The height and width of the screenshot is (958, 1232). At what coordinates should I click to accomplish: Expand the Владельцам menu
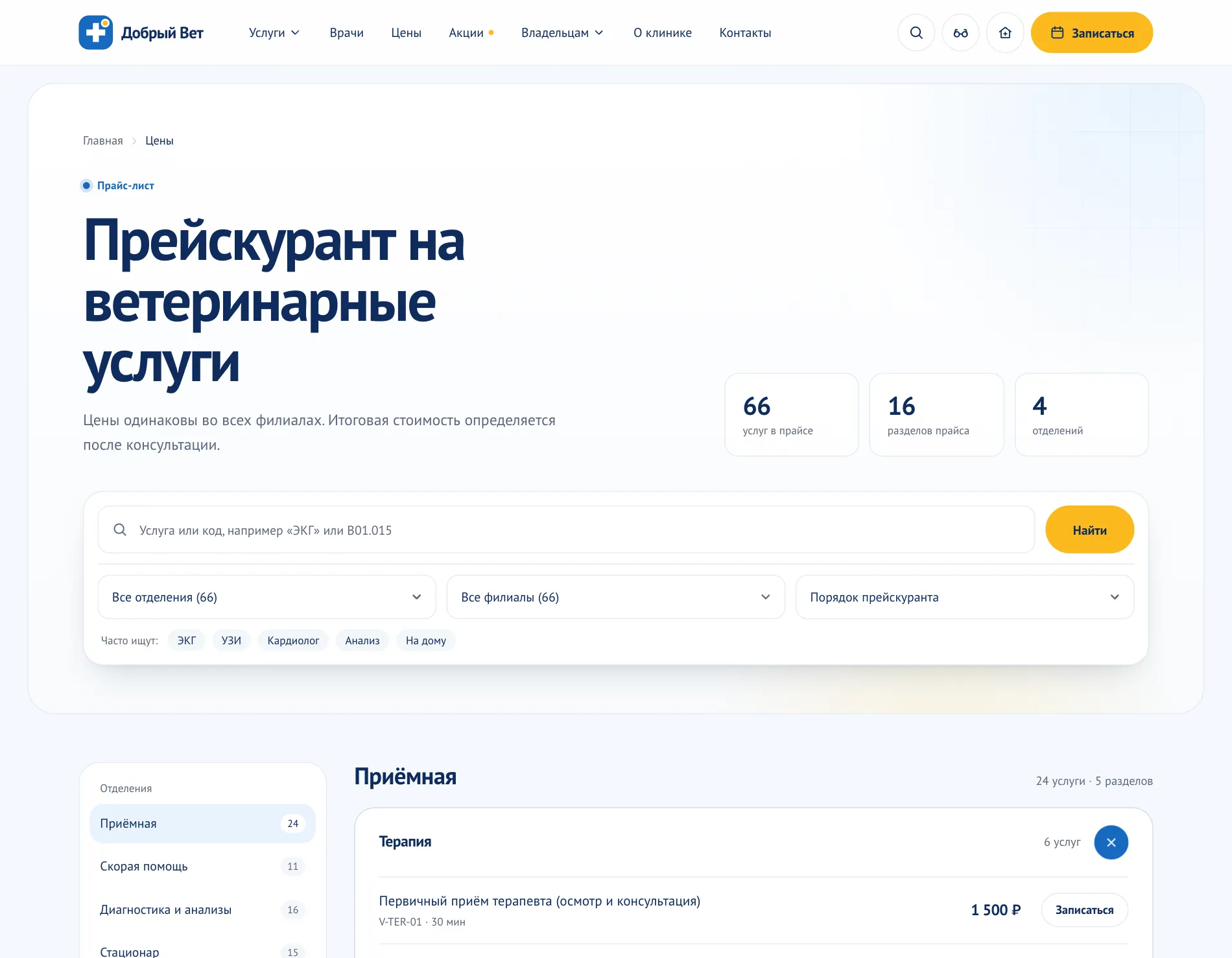click(562, 32)
